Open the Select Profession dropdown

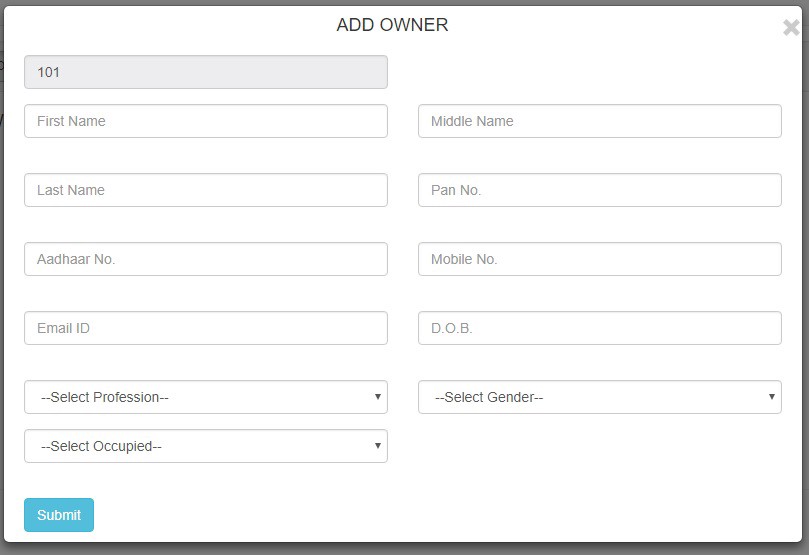click(205, 397)
